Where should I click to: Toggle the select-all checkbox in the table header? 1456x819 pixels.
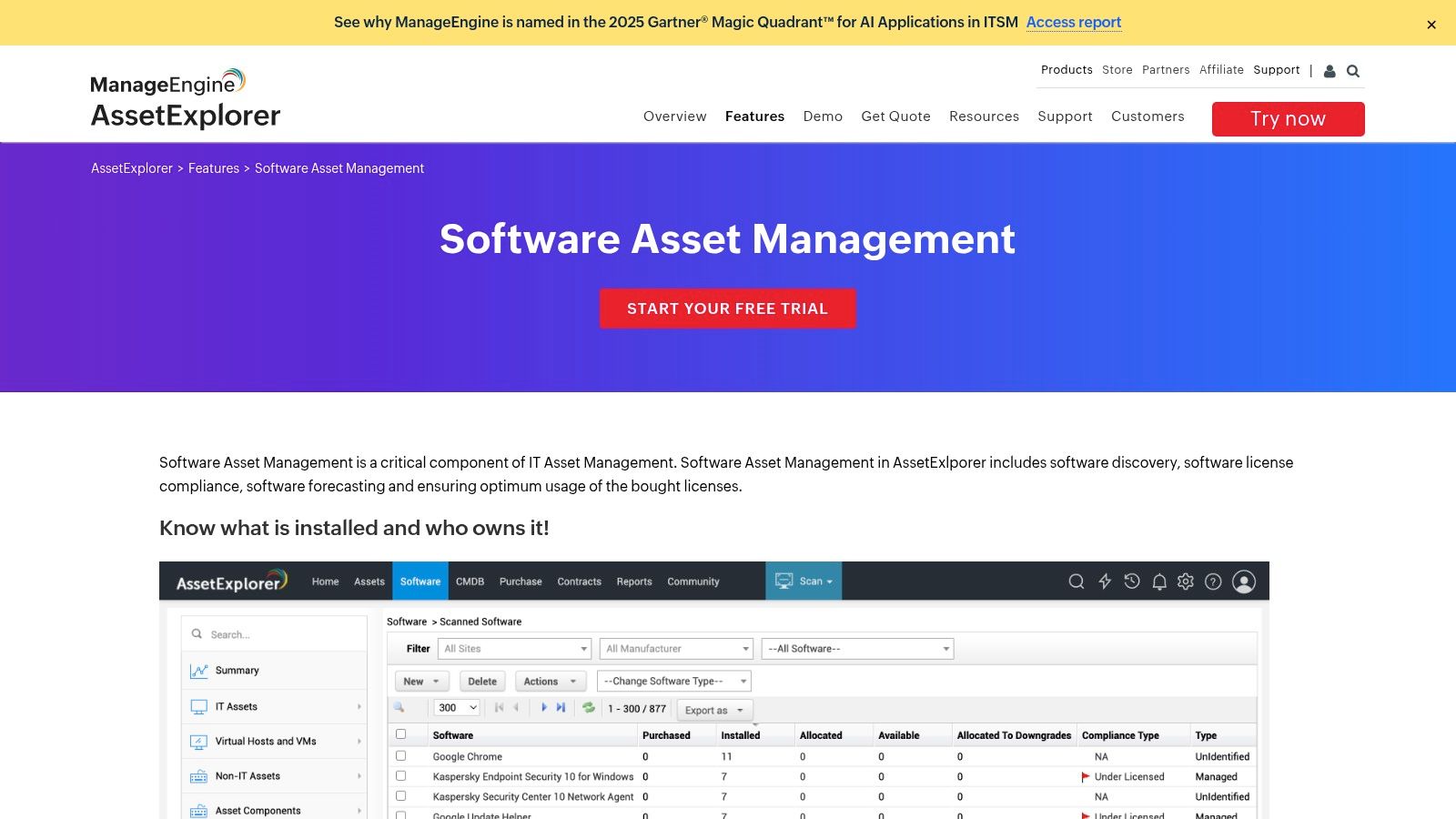point(401,733)
